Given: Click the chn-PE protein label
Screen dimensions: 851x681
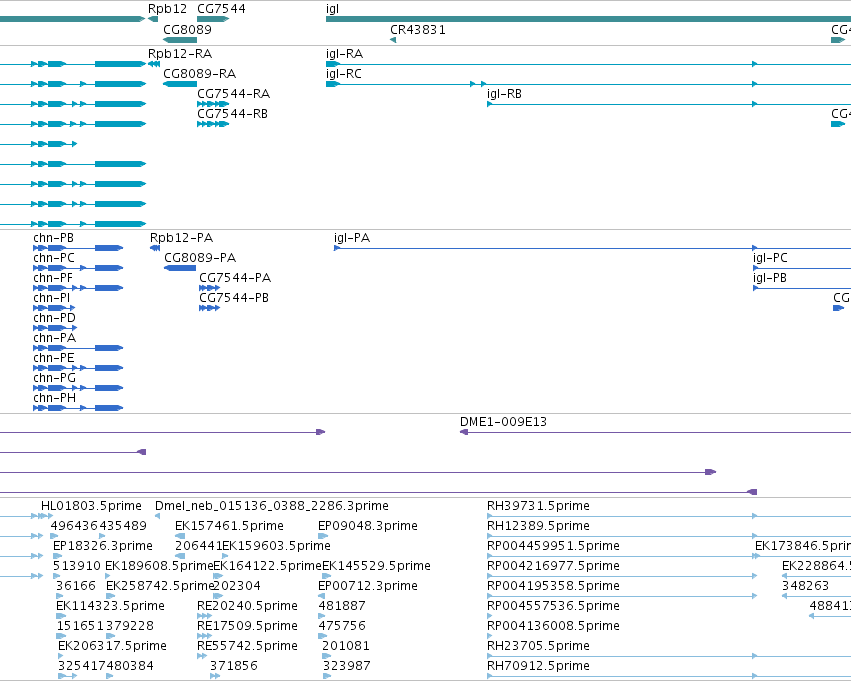Looking at the screenshot, I should (x=54, y=358).
